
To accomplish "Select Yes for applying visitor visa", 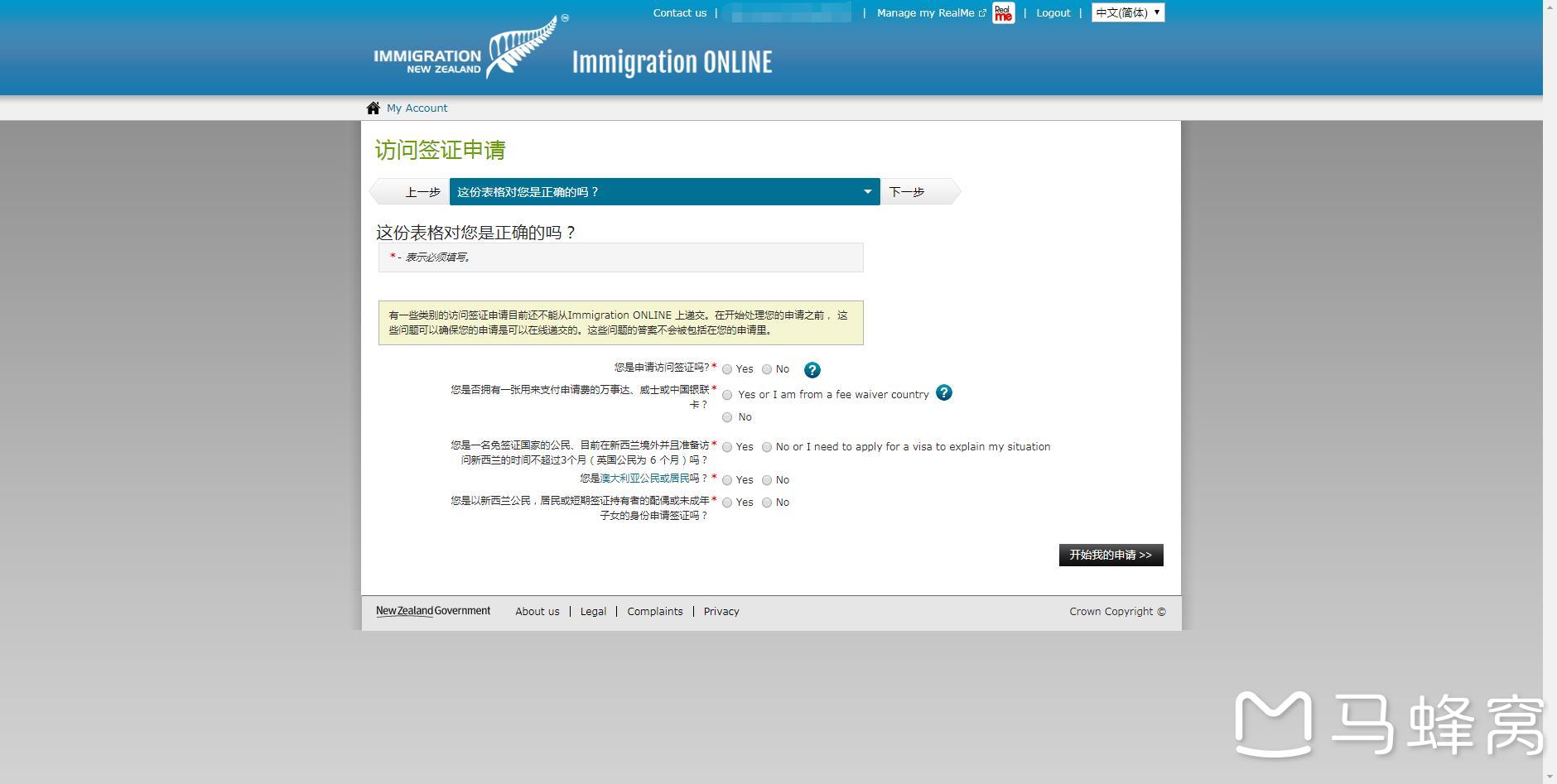I will (x=727, y=369).
